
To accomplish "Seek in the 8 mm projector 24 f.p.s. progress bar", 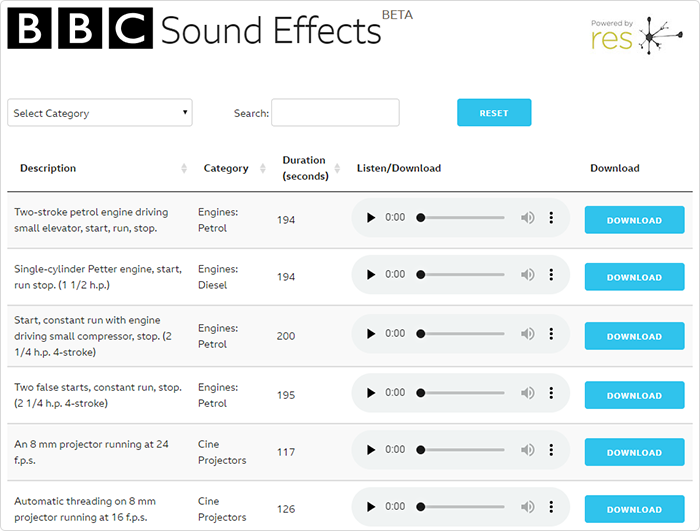I will [x=462, y=450].
